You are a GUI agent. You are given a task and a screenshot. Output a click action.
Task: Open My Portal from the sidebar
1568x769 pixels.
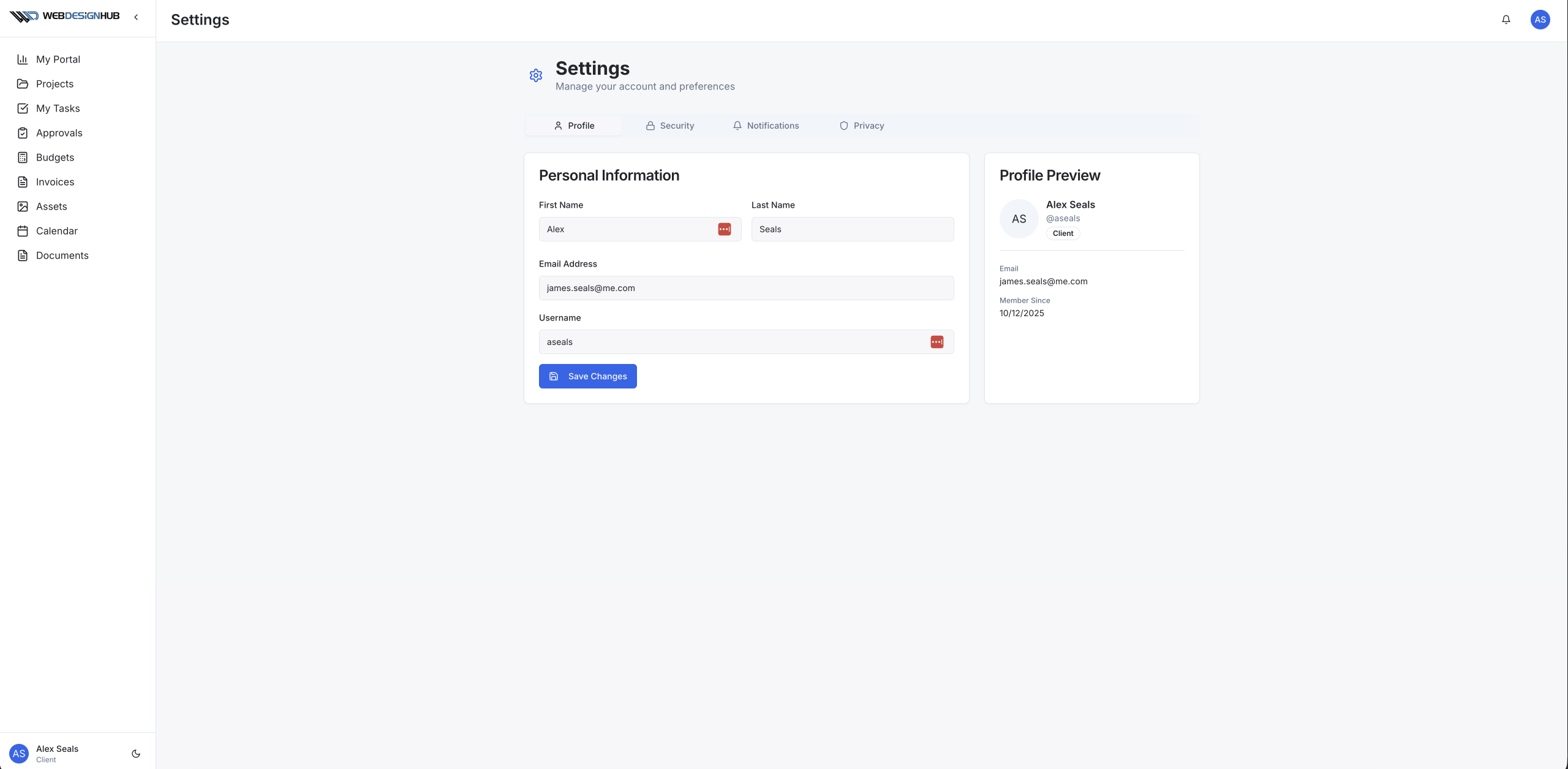pyautogui.click(x=58, y=59)
